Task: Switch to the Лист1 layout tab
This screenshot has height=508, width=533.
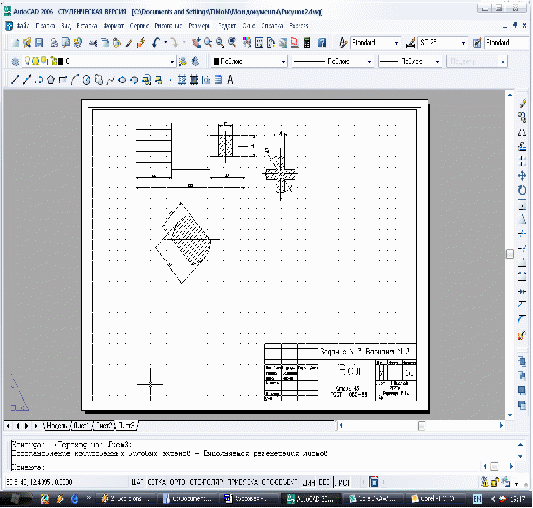Action: (81, 425)
